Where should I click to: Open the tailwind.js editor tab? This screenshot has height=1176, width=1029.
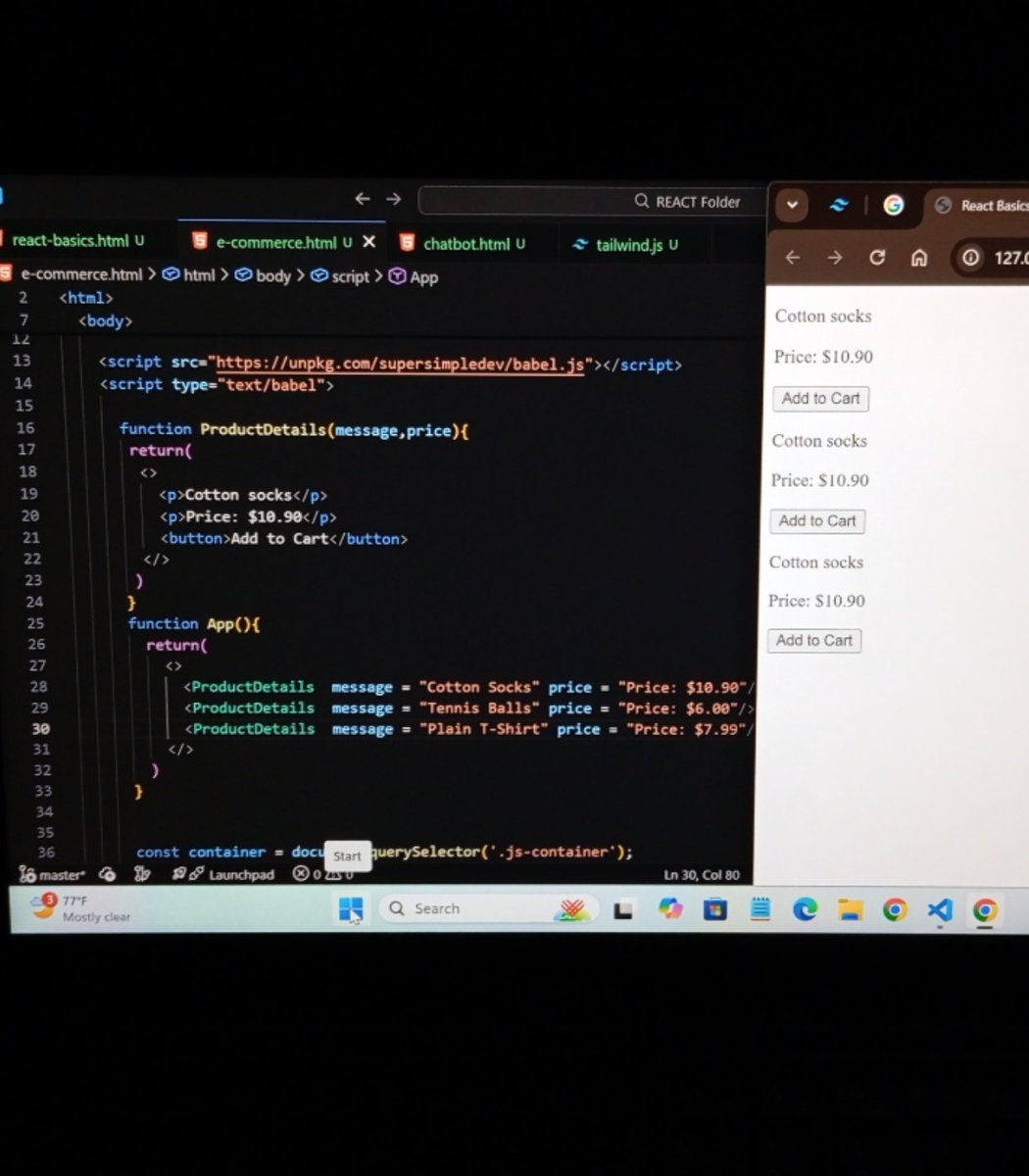(x=627, y=244)
